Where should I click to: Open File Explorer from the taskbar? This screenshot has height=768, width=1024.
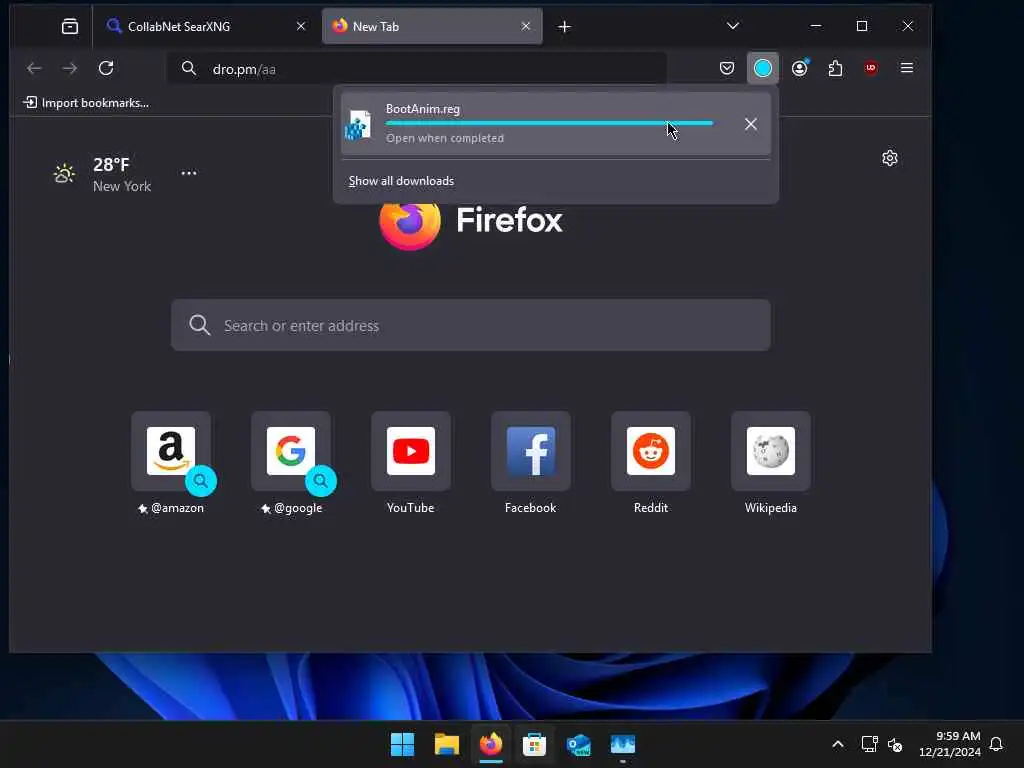(447, 744)
